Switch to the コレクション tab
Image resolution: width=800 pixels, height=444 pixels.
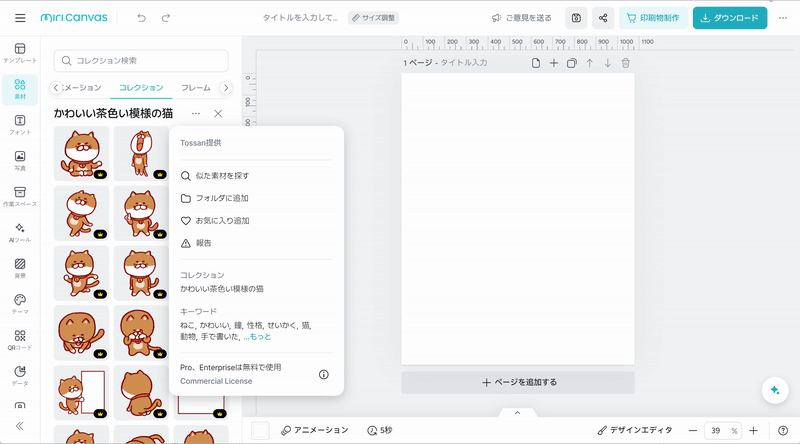click(x=141, y=88)
